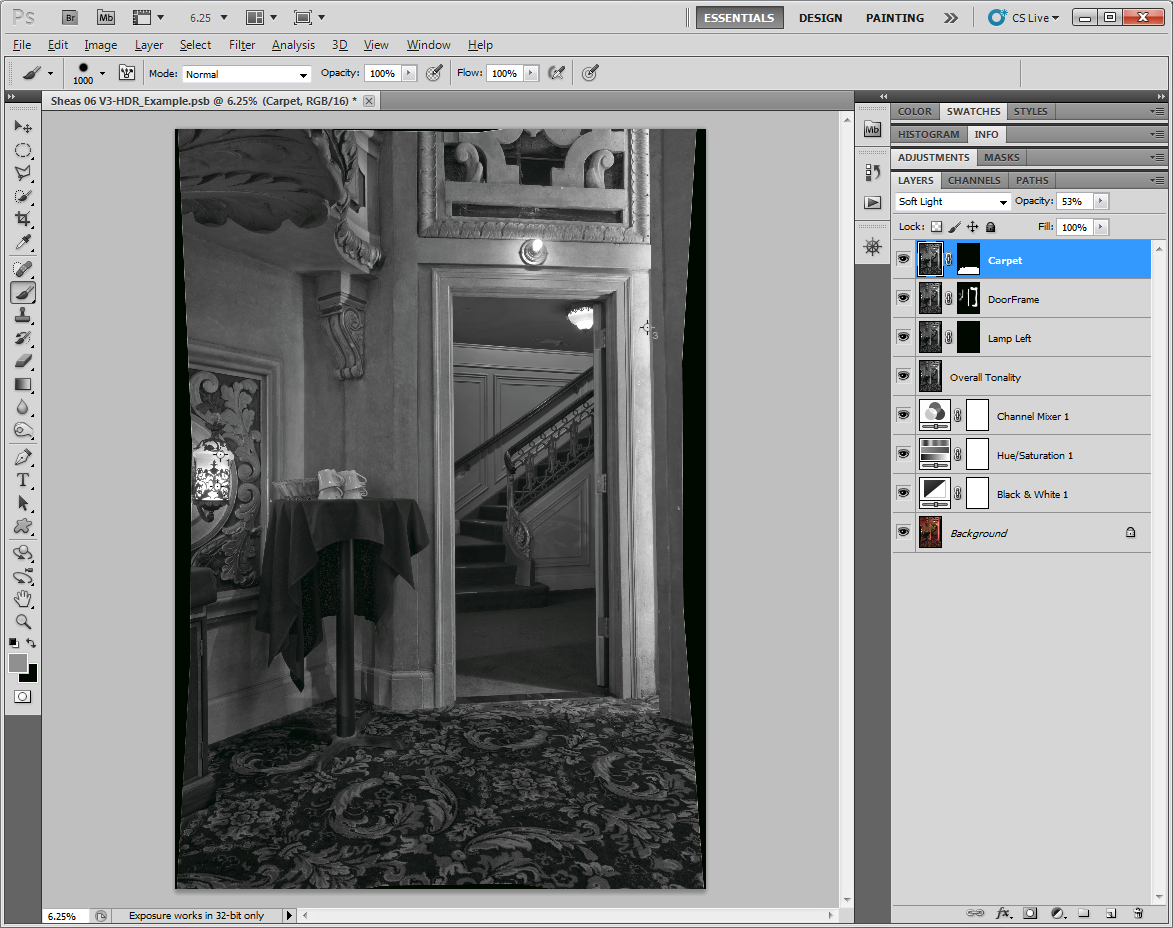
Task: Select the Eyedropper tool
Action: tap(23, 242)
